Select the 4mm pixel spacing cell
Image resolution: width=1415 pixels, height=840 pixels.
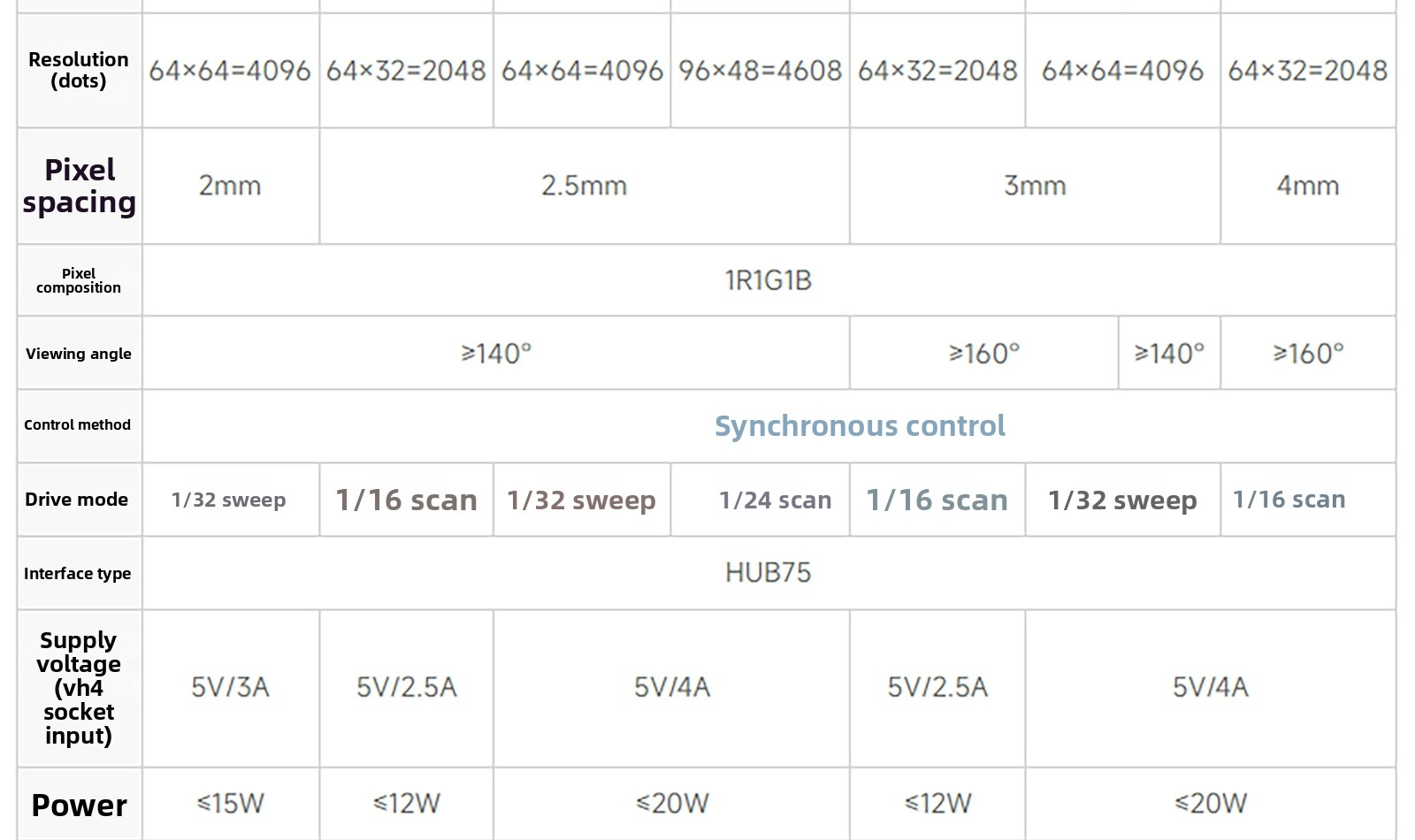1307,186
